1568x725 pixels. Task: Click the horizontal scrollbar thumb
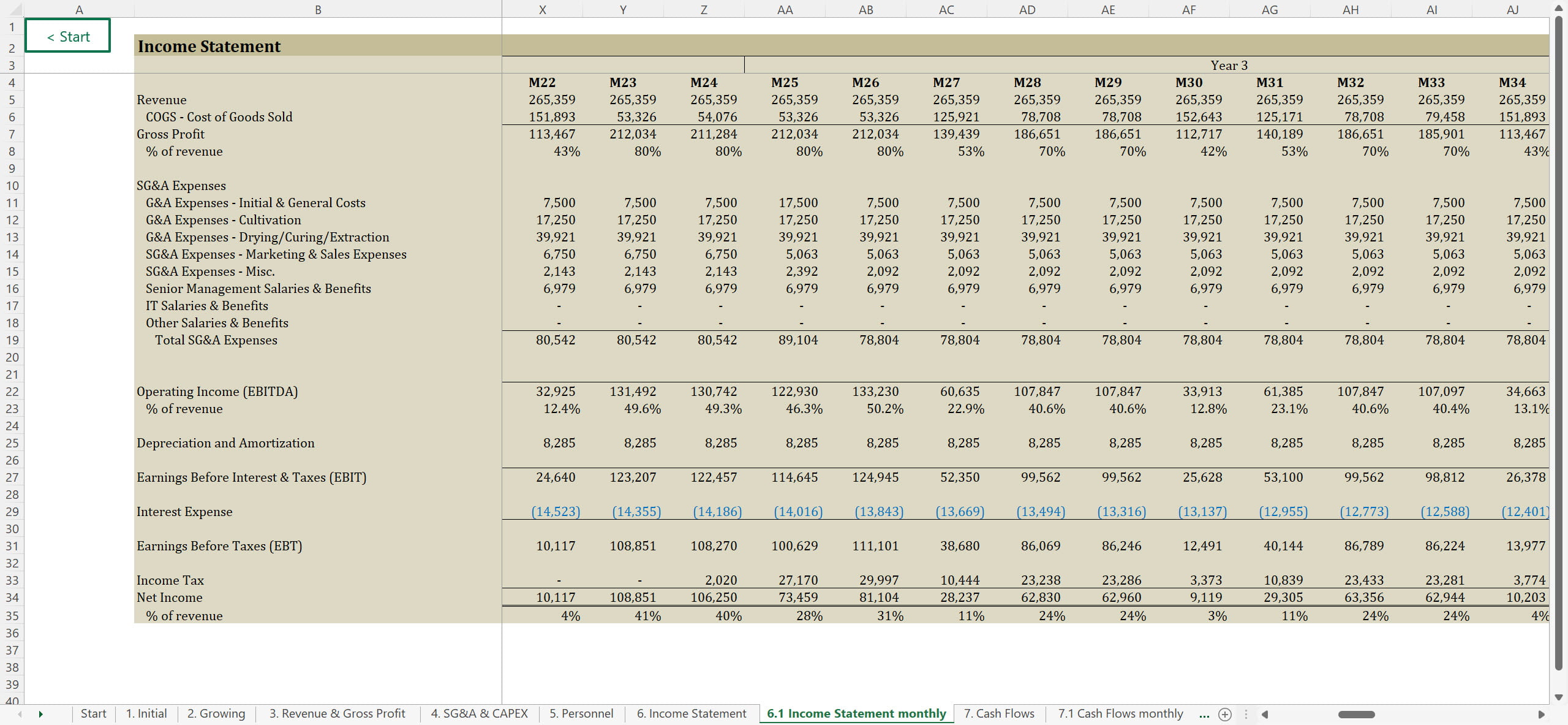pyautogui.click(x=1356, y=714)
